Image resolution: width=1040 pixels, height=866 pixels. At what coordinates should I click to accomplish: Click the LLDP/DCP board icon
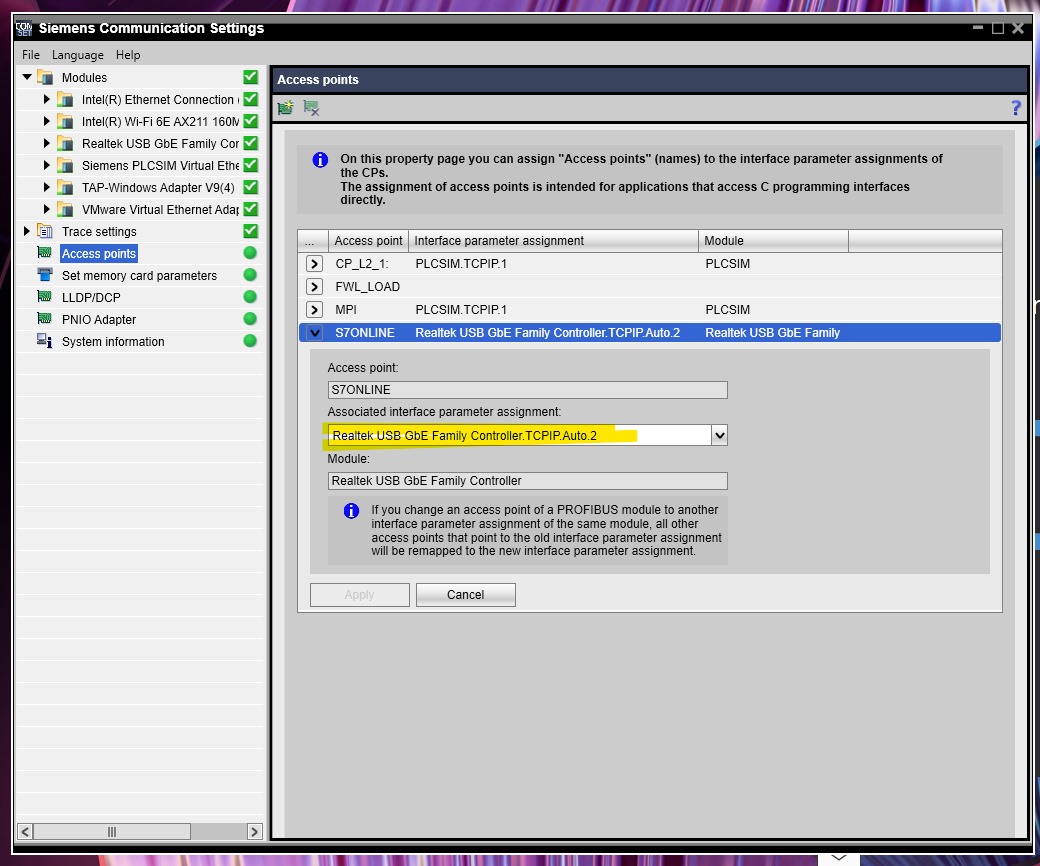[x=44, y=296]
